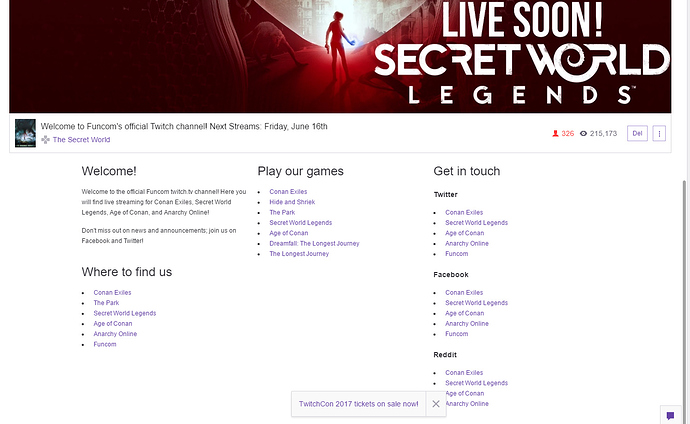The image size is (690, 424).
Task: Click the Get in touch heading
Action: tap(466, 171)
